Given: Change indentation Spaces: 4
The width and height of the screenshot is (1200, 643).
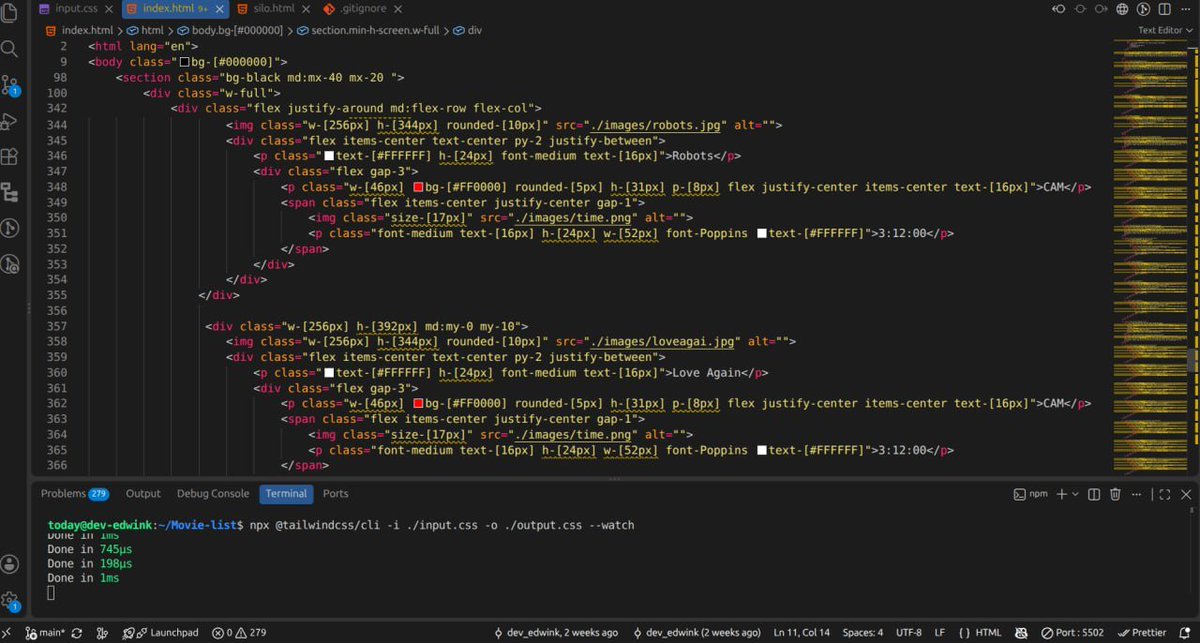Looking at the screenshot, I should [862, 633].
